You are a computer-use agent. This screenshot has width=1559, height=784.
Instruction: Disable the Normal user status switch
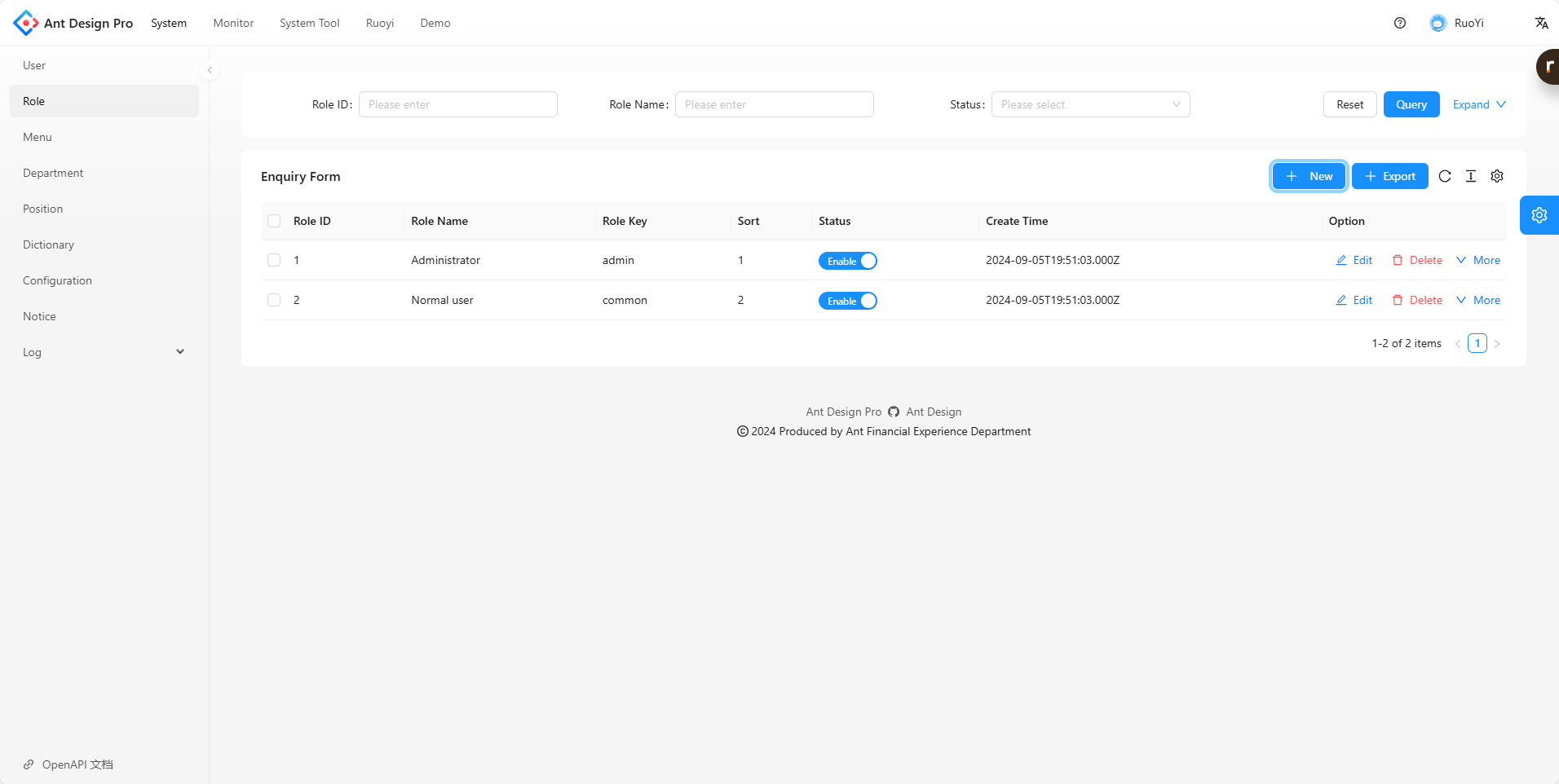(847, 301)
